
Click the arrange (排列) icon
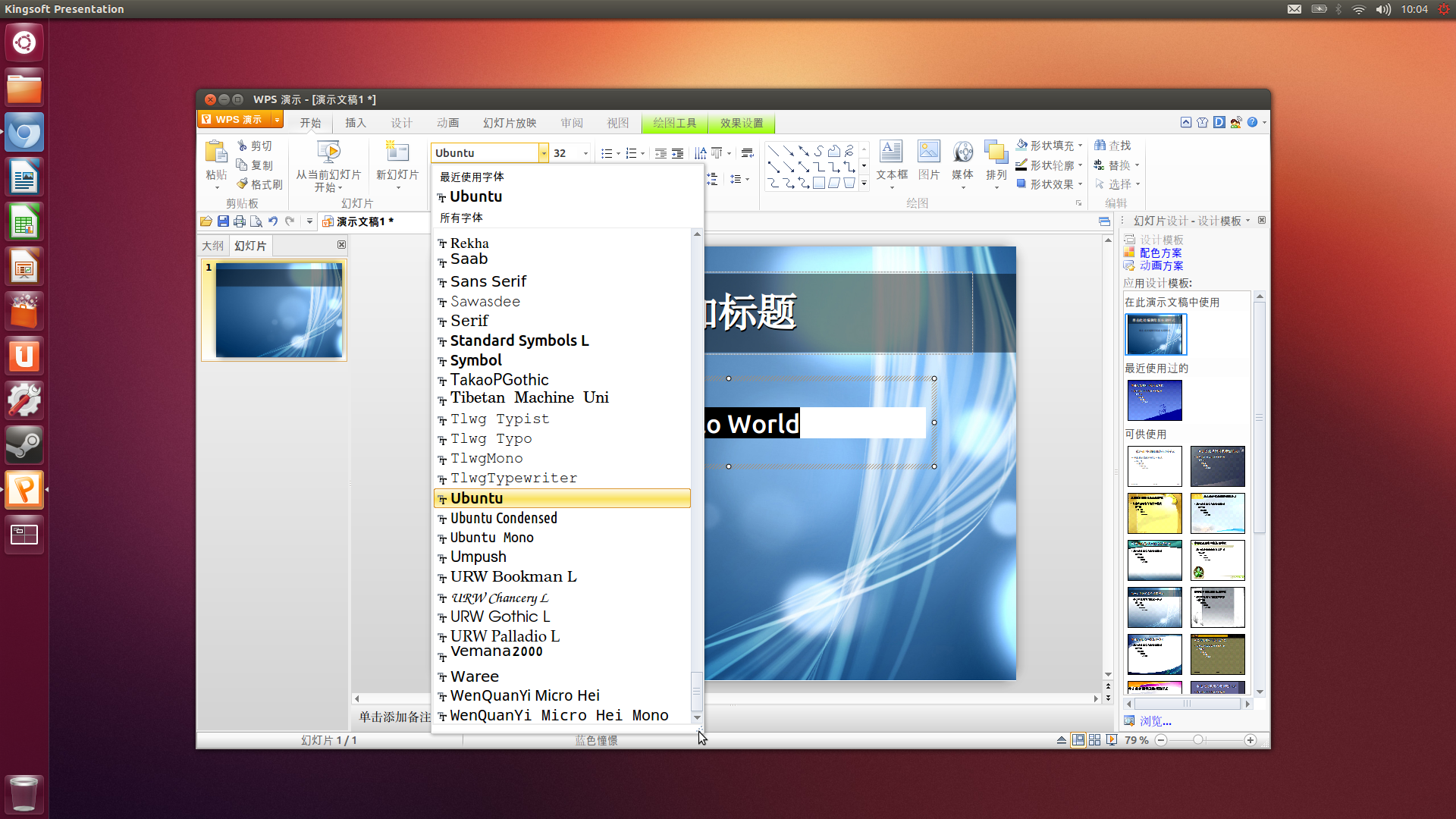[996, 152]
